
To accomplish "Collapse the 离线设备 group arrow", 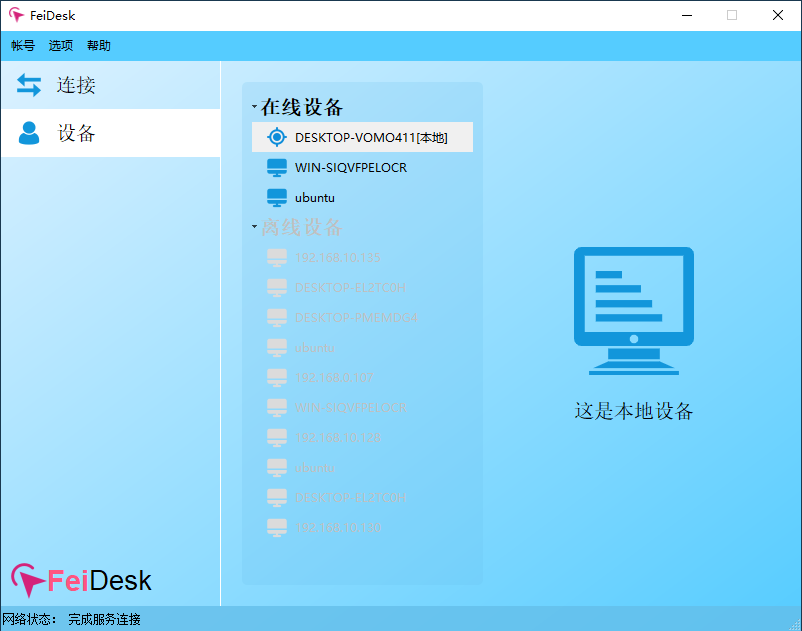I will [x=254, y=226].
